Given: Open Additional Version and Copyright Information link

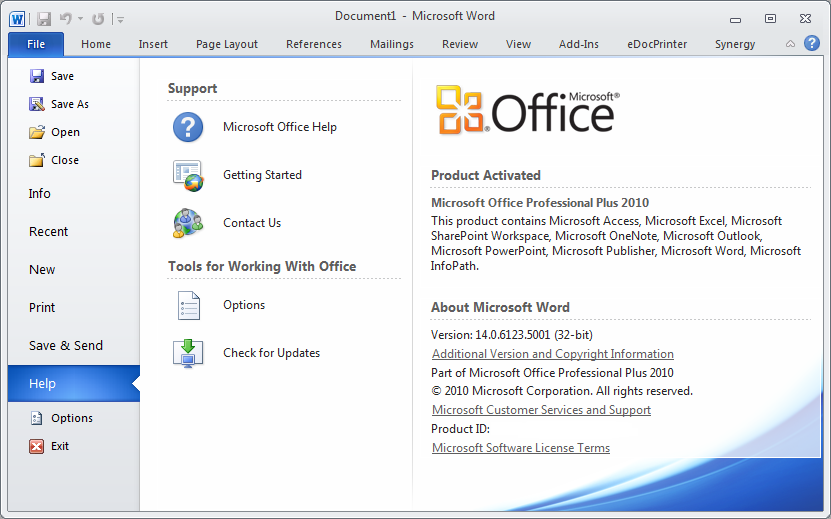Looking at the screenshot, I should click(x=553, y=354).
